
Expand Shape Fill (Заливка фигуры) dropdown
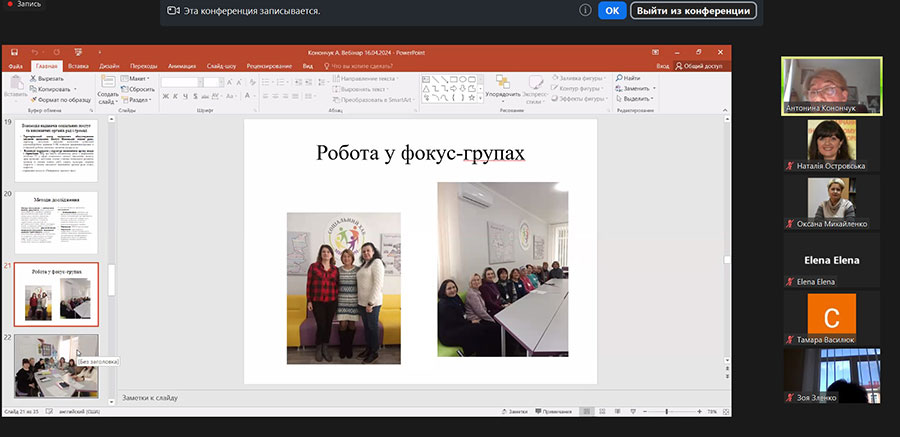coord(604,77)
